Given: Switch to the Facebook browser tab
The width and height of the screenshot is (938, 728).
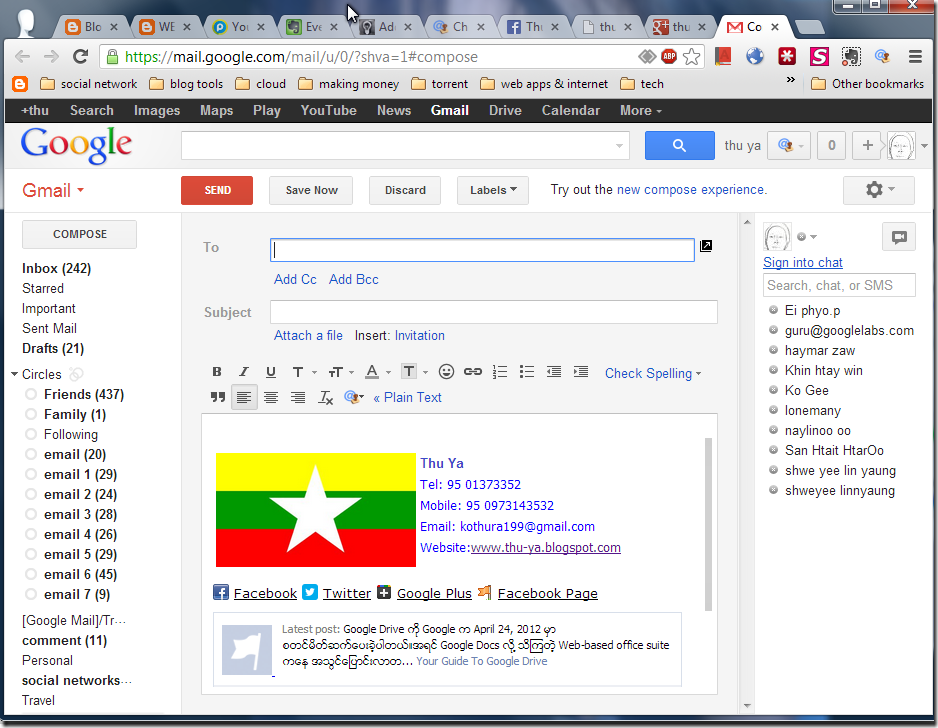Looking at the screenshot, I should pos(532,27).
